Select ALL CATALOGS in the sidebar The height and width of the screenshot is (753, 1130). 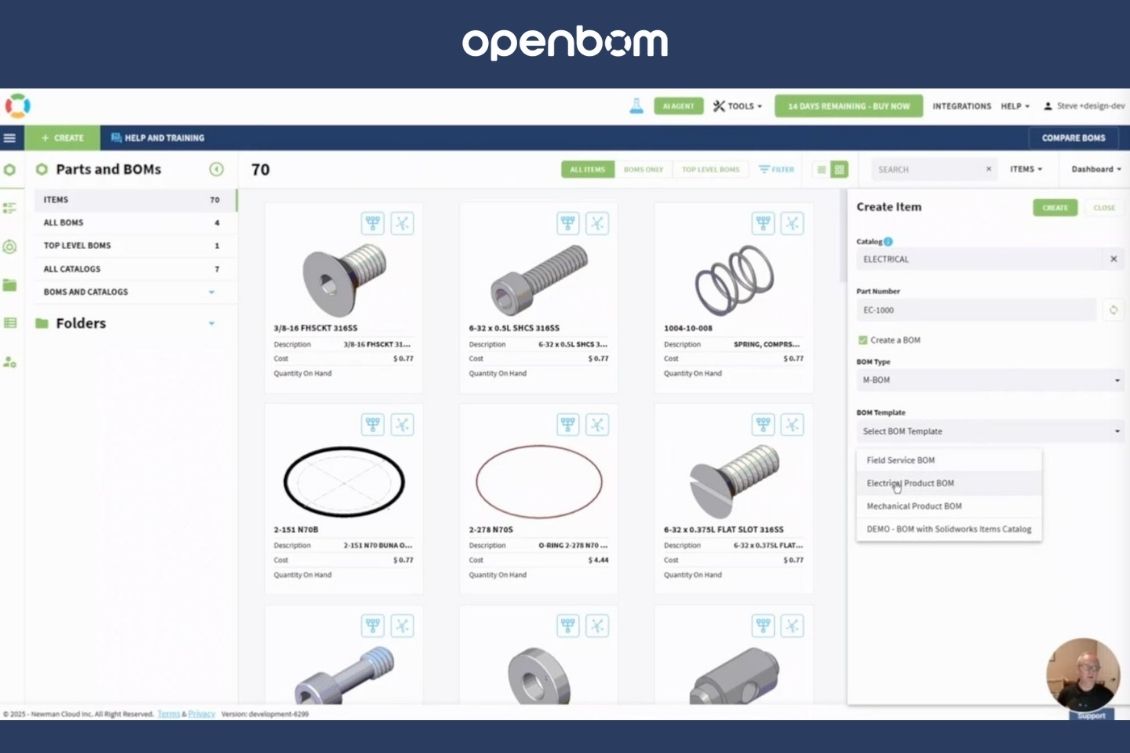click(135, 269)
